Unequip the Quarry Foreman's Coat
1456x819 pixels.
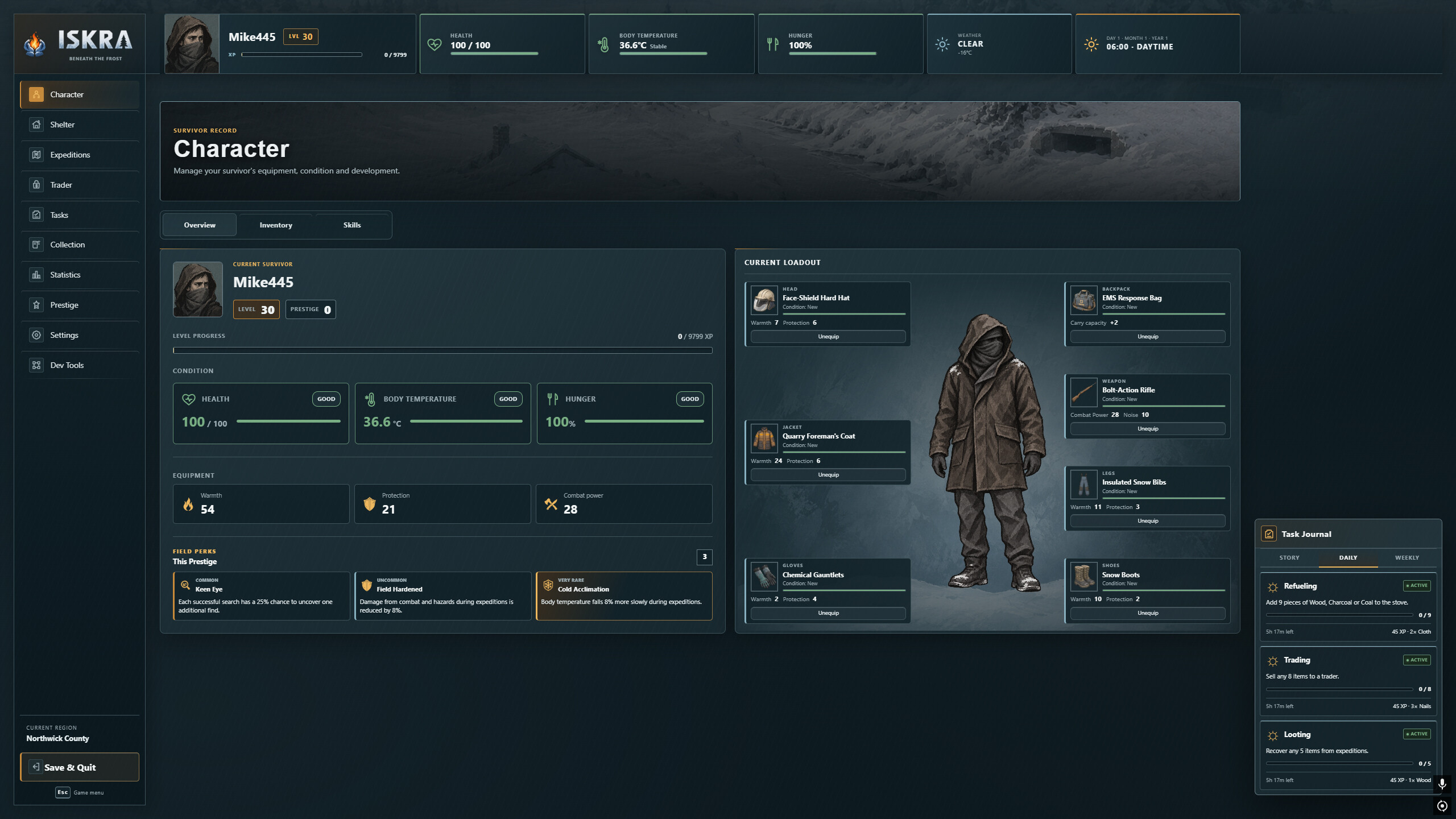coord(828,475)
